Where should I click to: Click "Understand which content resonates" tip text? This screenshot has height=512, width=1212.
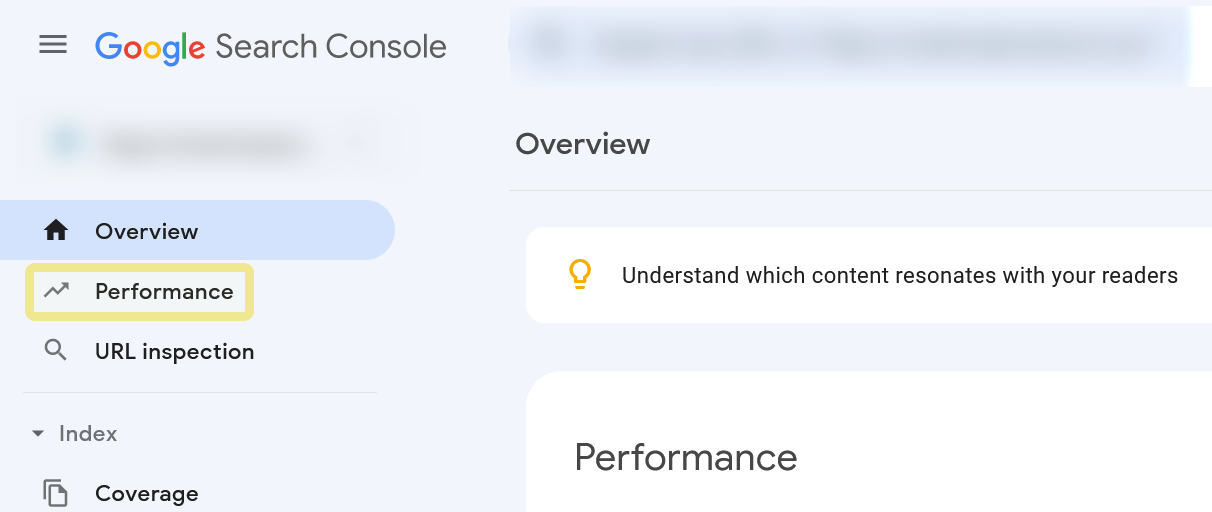click(x=900, y=275)
